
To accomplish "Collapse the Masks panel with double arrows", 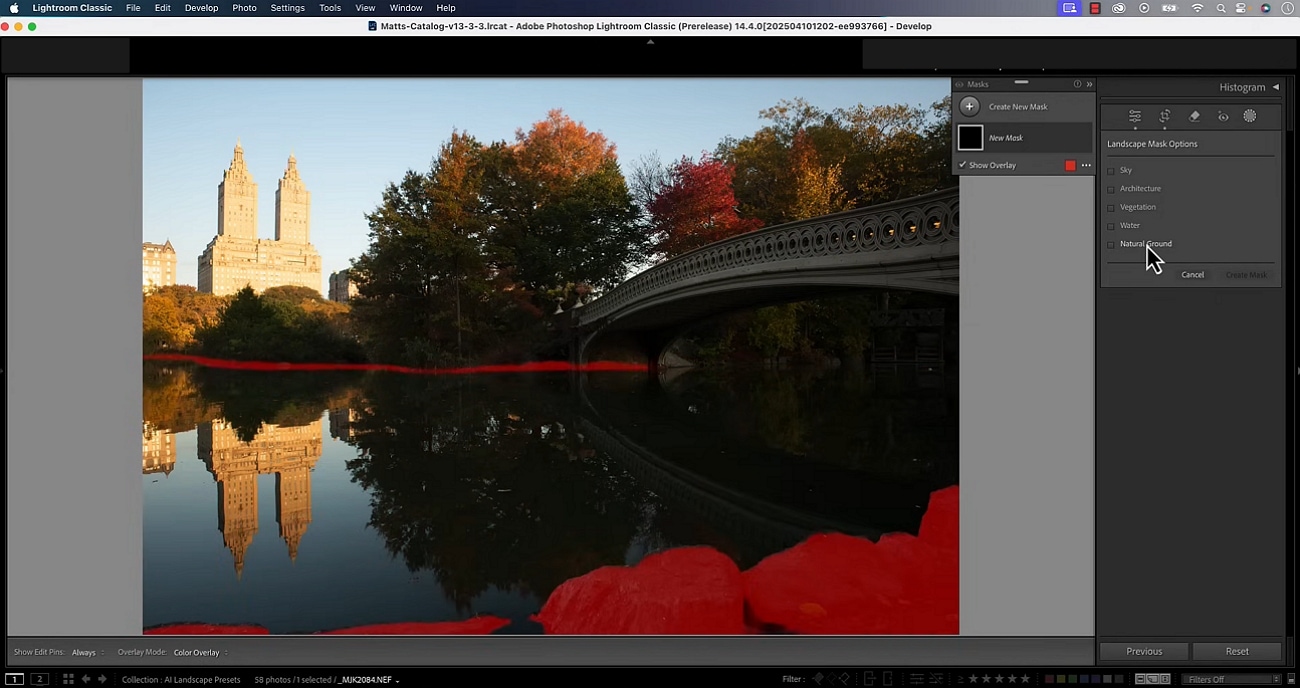I will [1089, 84].
